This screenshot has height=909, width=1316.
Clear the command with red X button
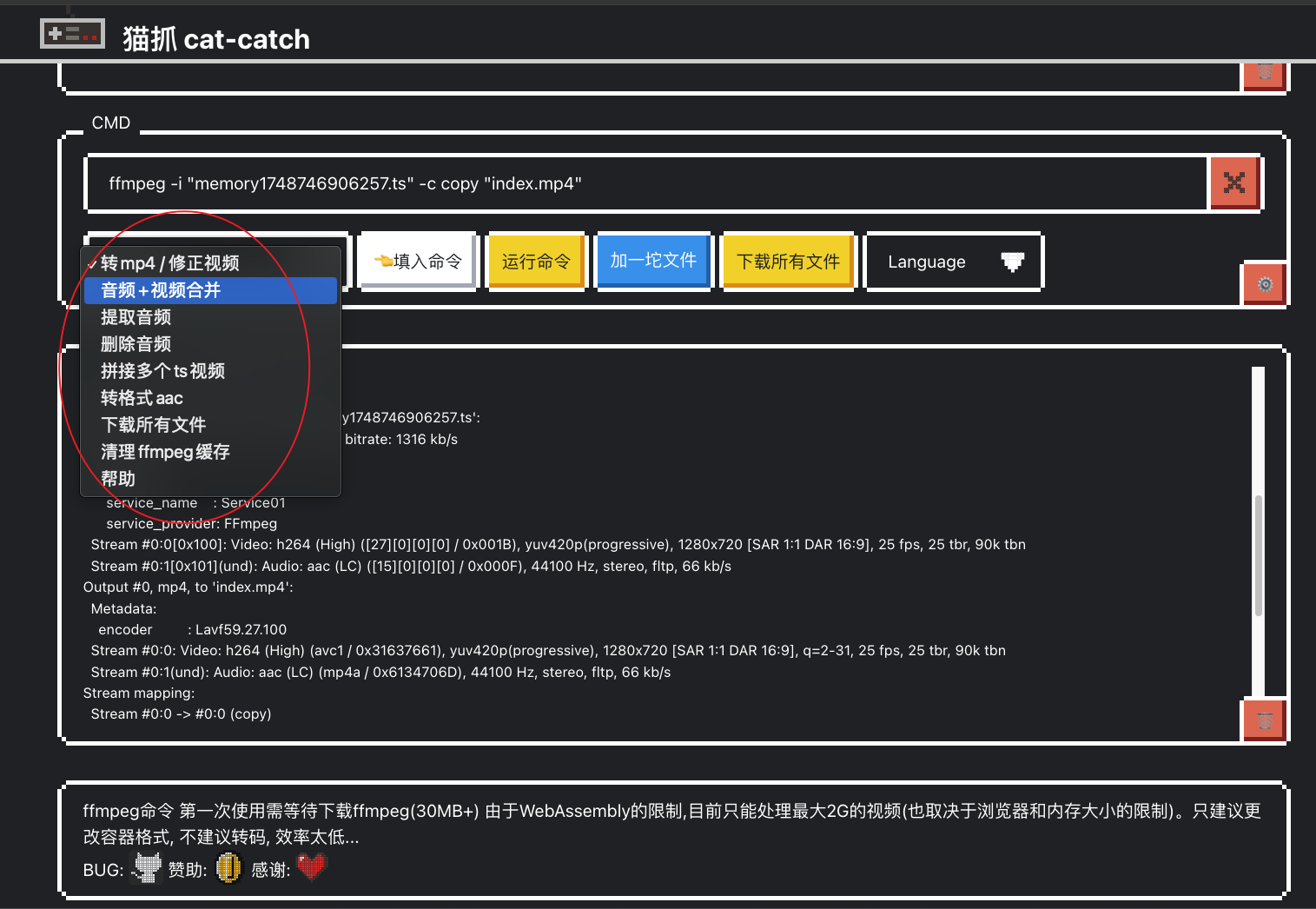1233,182
